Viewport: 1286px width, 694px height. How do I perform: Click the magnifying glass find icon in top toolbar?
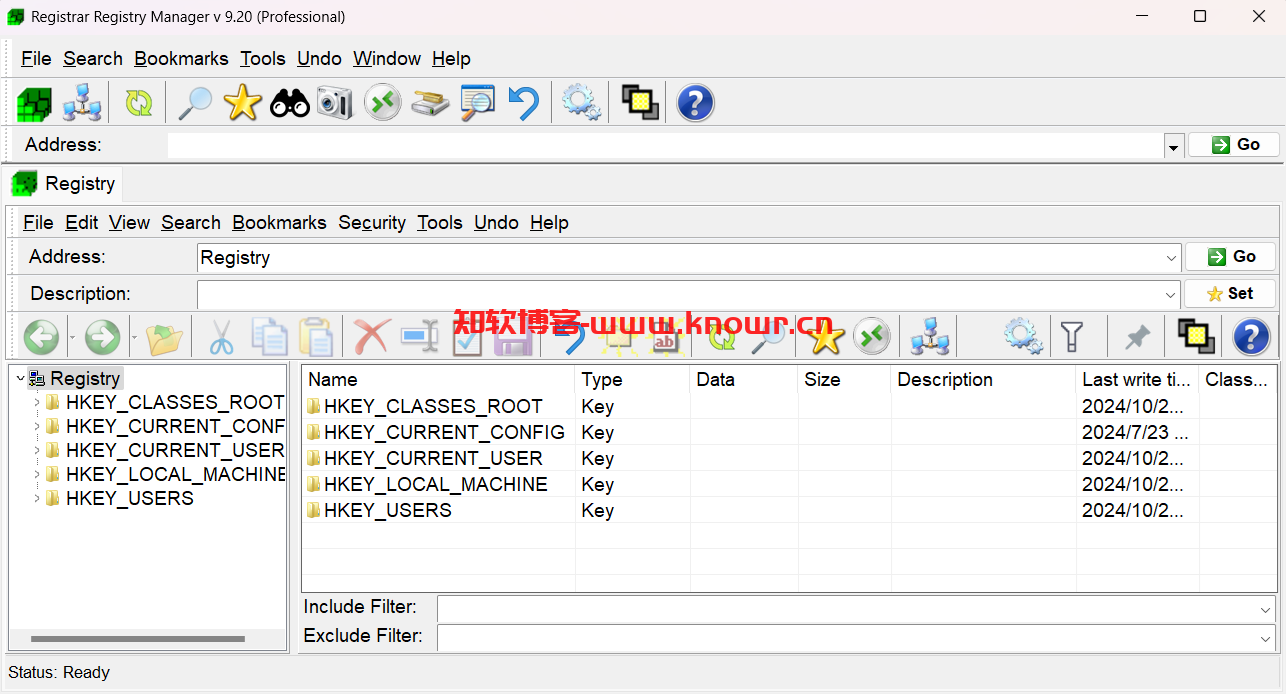pyautogui.click(x=194, y=103)
